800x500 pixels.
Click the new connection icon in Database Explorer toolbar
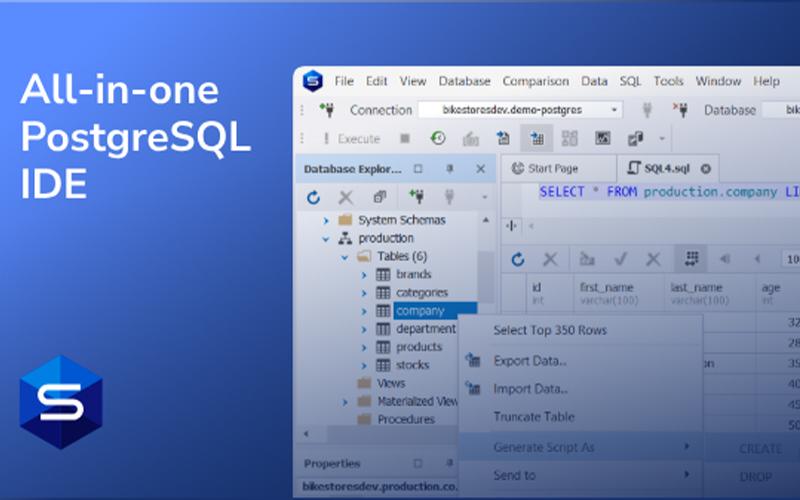pos(416,196)
